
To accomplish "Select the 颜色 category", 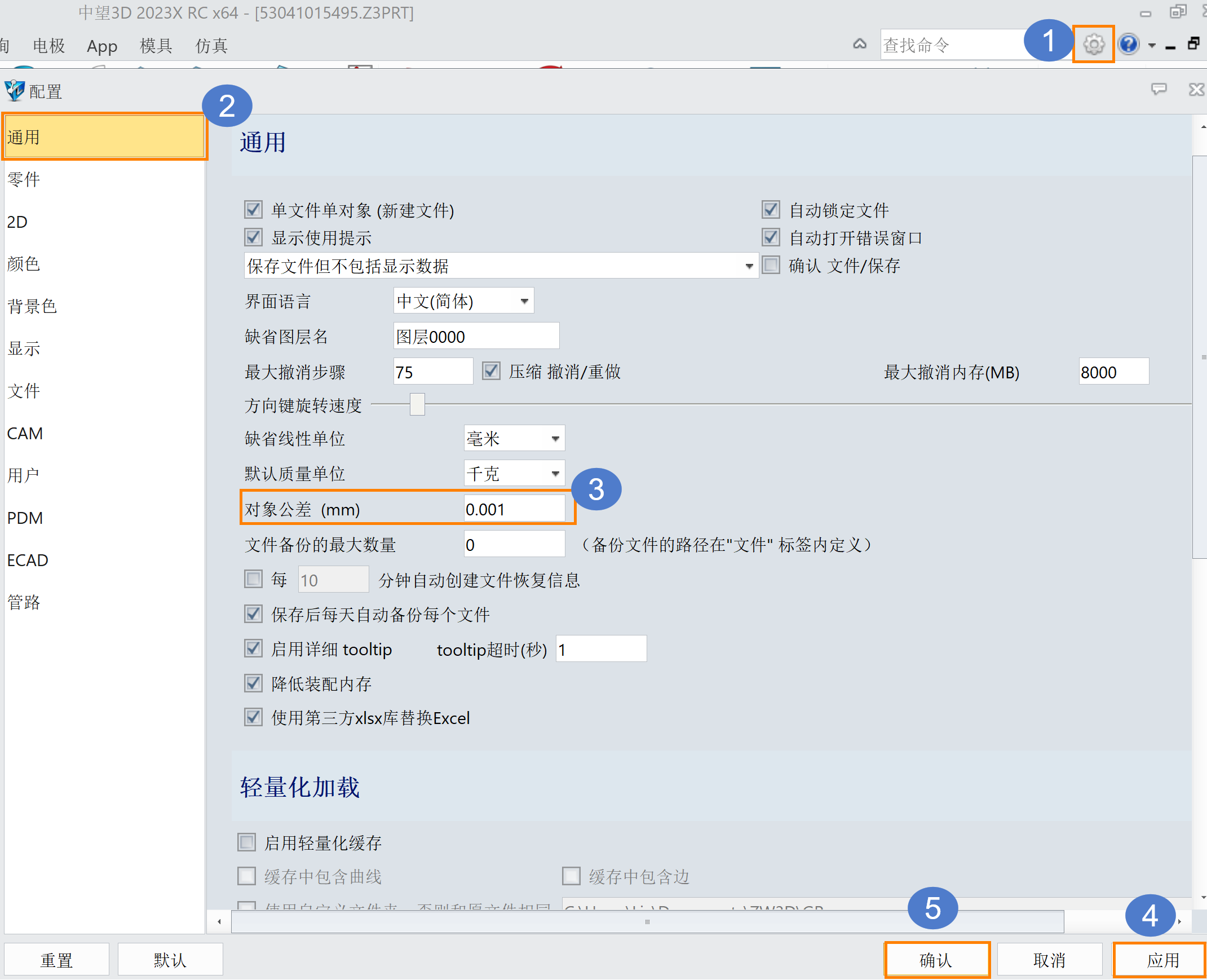I will coord(104,264).
